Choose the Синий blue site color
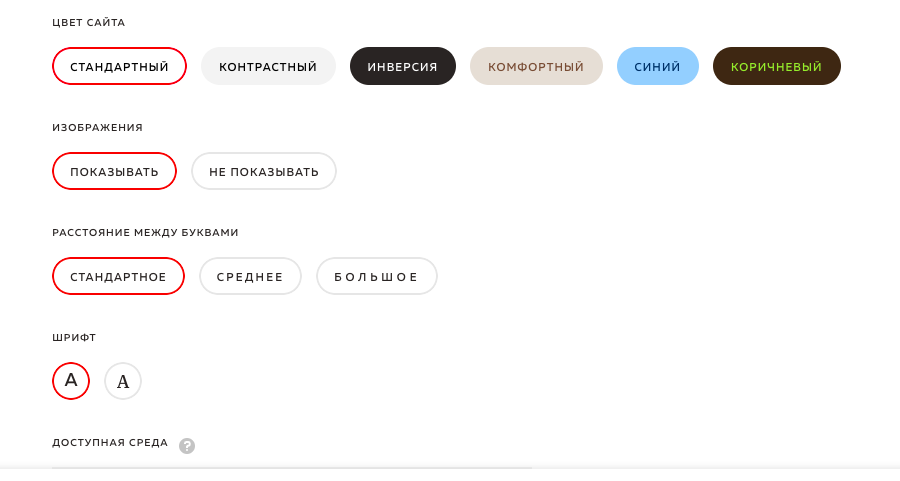 [658, 66]
